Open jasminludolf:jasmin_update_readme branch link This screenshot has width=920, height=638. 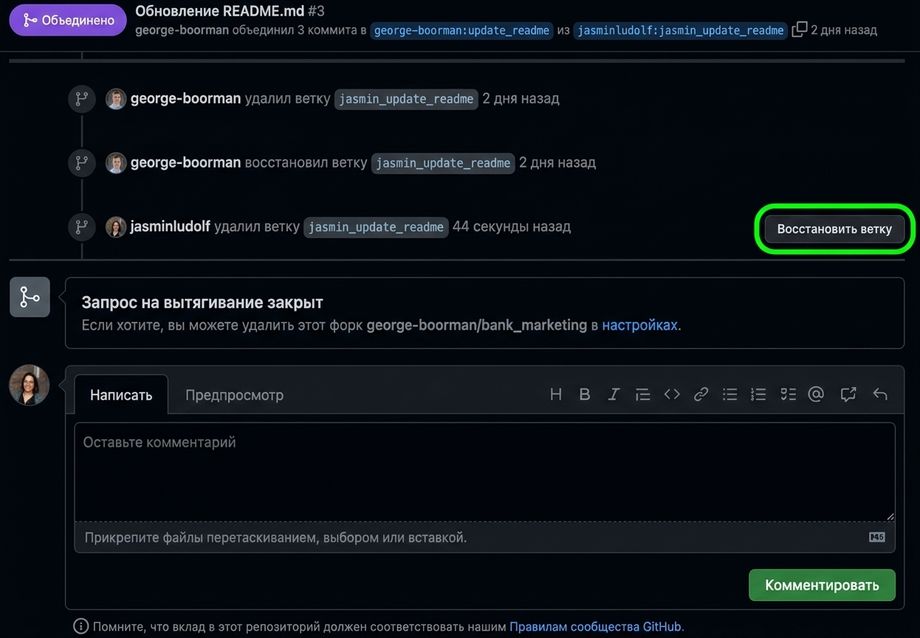[x=680, y=31]
